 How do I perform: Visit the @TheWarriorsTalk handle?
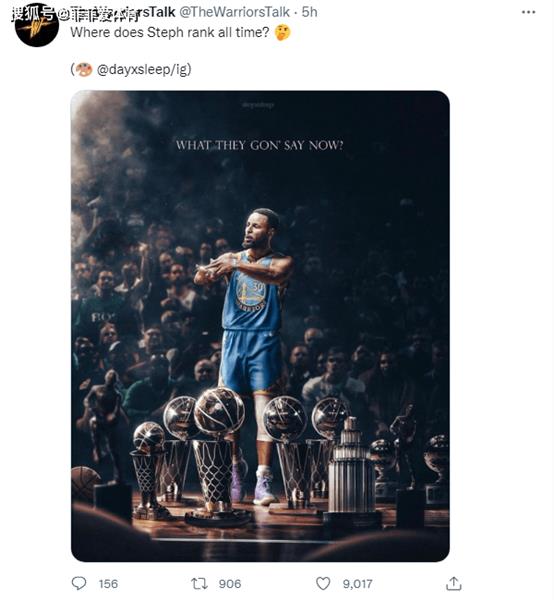(235, 12)
